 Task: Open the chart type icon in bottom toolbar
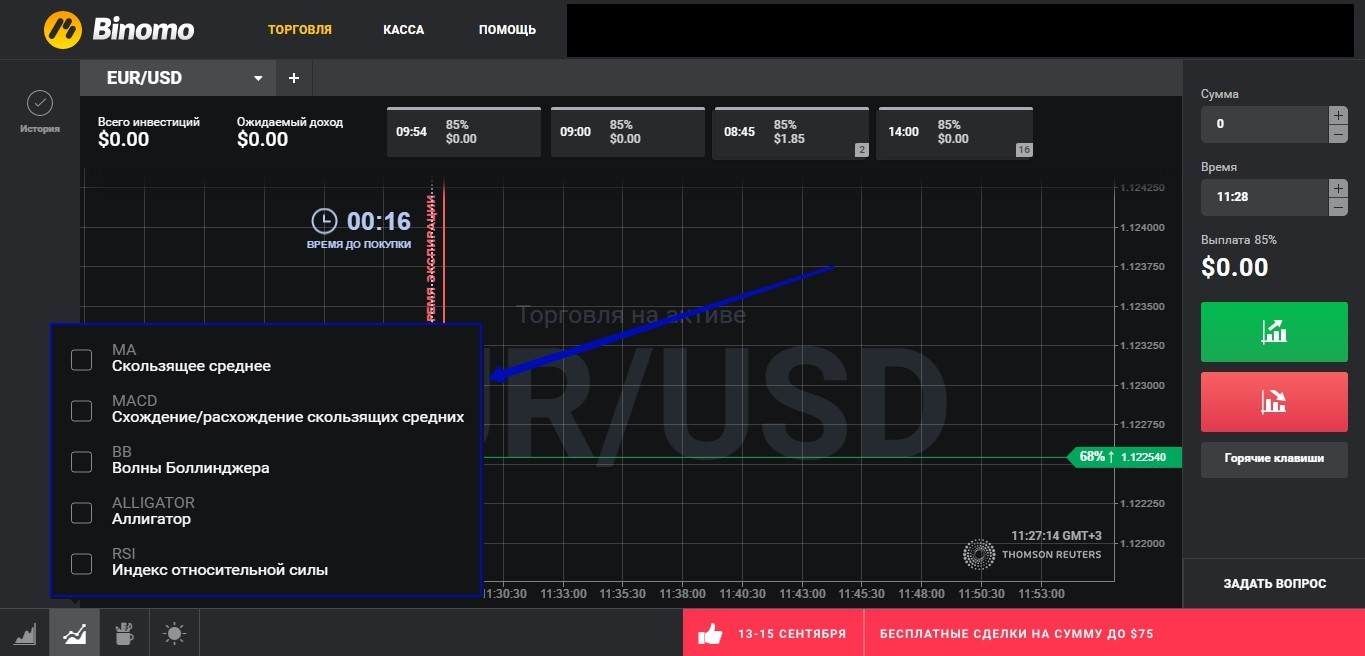tap(25, 633)
